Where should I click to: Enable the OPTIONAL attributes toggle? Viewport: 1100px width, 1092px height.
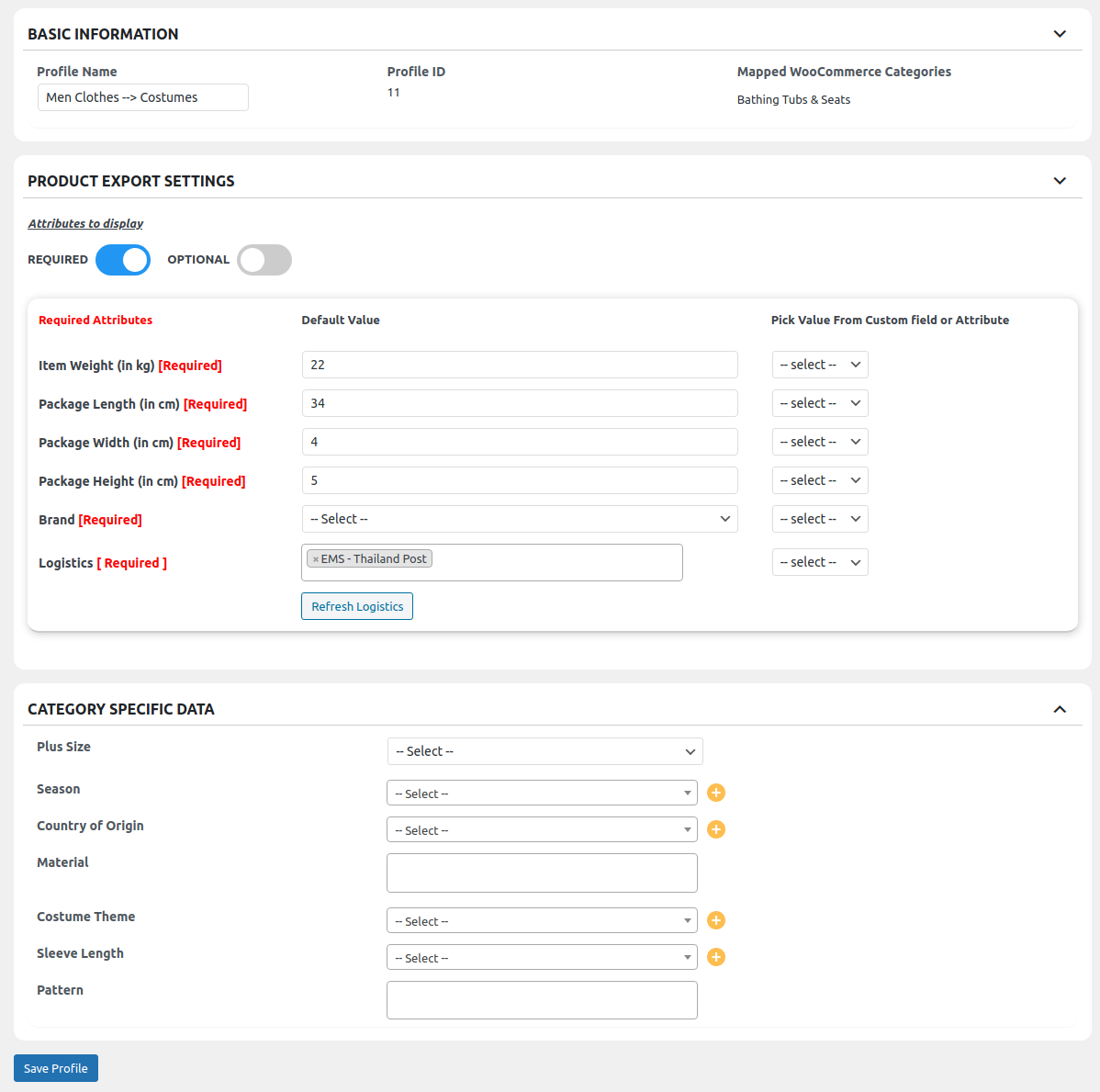coord(264,260)
